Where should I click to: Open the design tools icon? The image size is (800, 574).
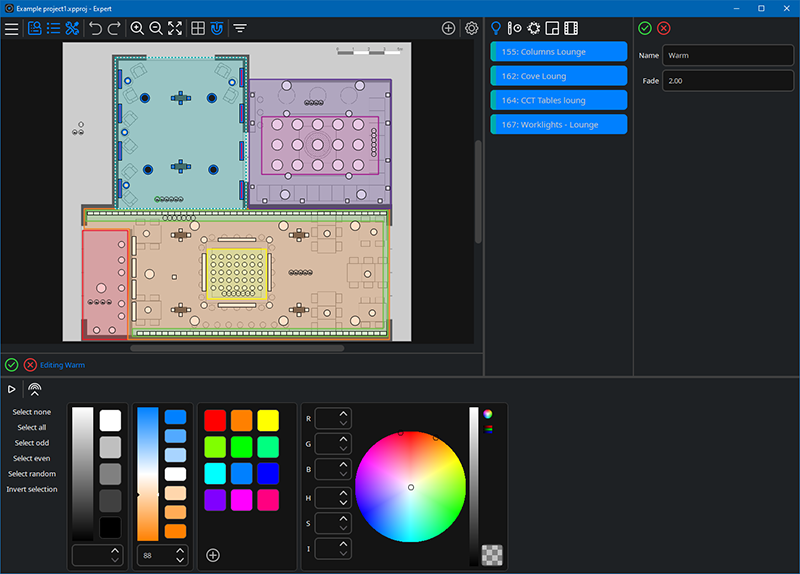(x=72, y=29)
